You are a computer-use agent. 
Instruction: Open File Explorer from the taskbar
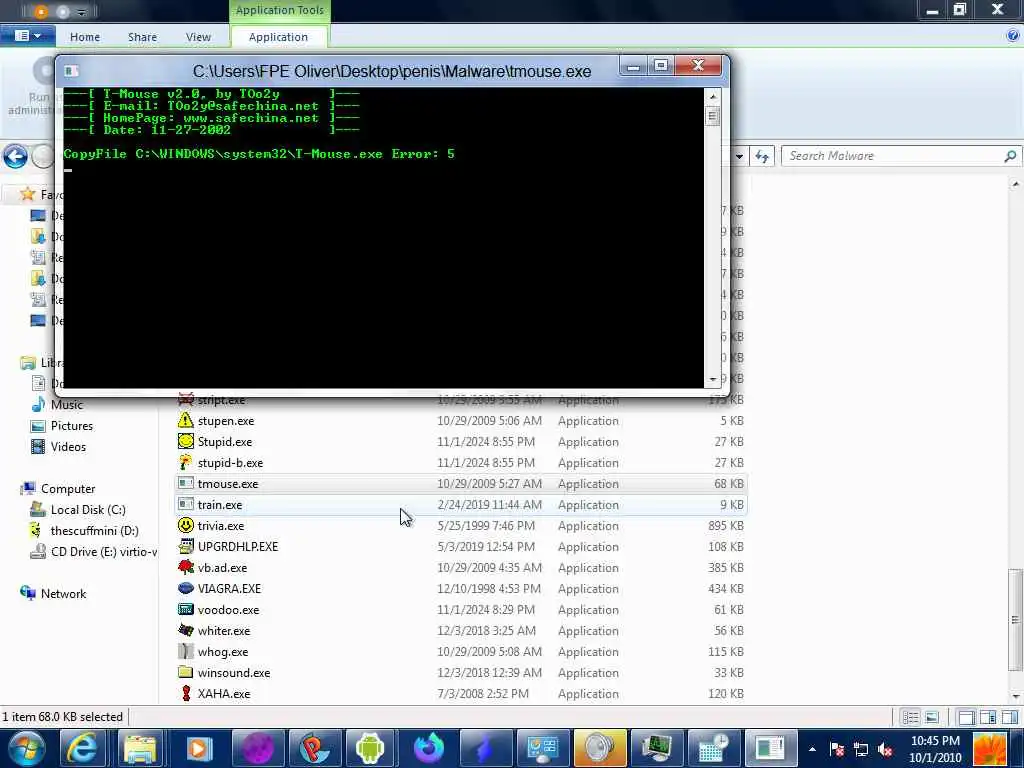140,748
